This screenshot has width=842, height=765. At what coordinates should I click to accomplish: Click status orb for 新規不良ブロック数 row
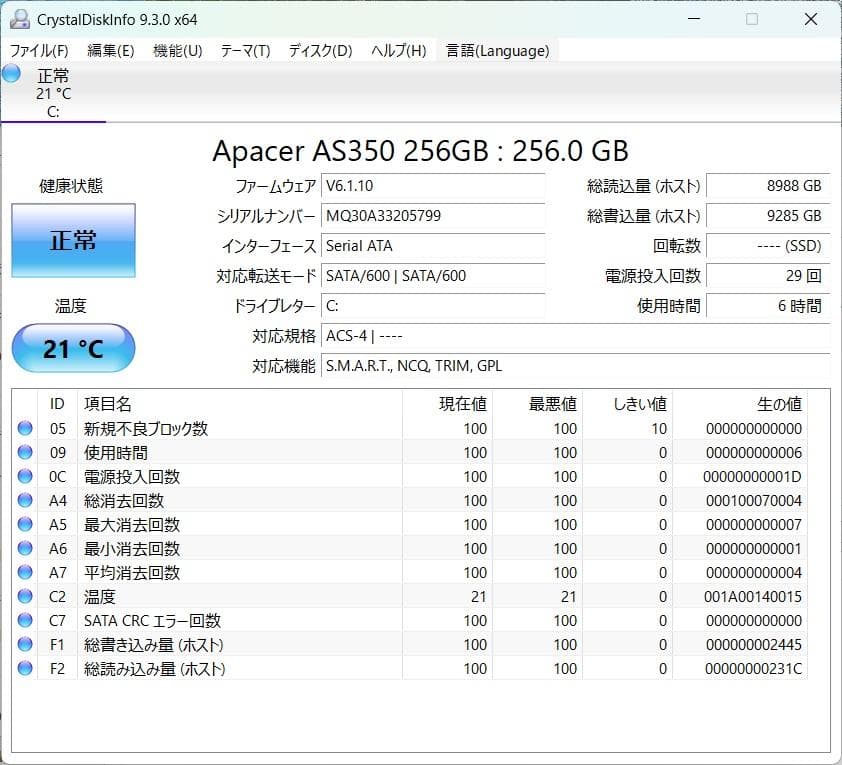point(25,428)
